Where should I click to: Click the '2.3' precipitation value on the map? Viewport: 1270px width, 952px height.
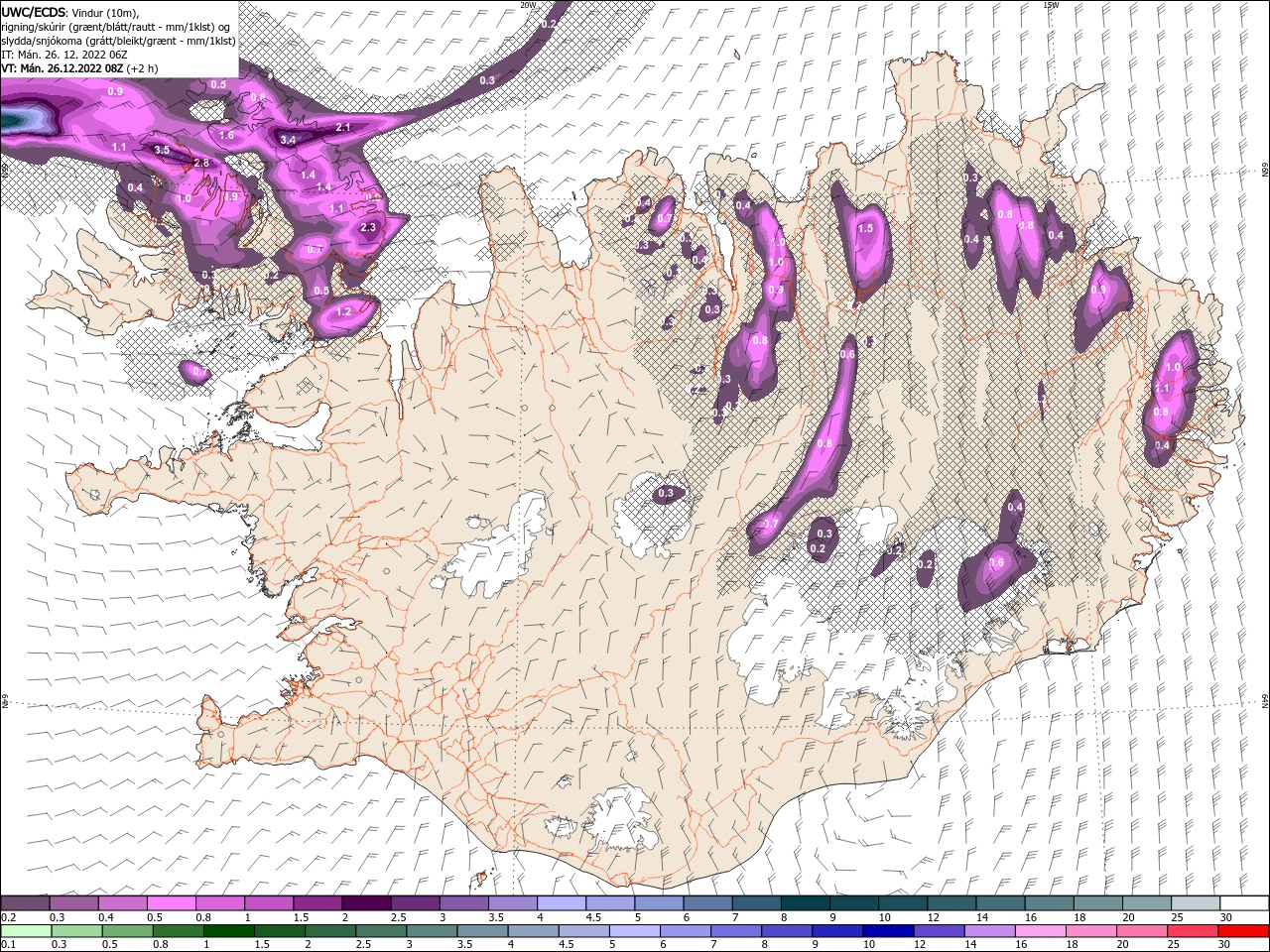pyautogui.click(x=368, y=227)
